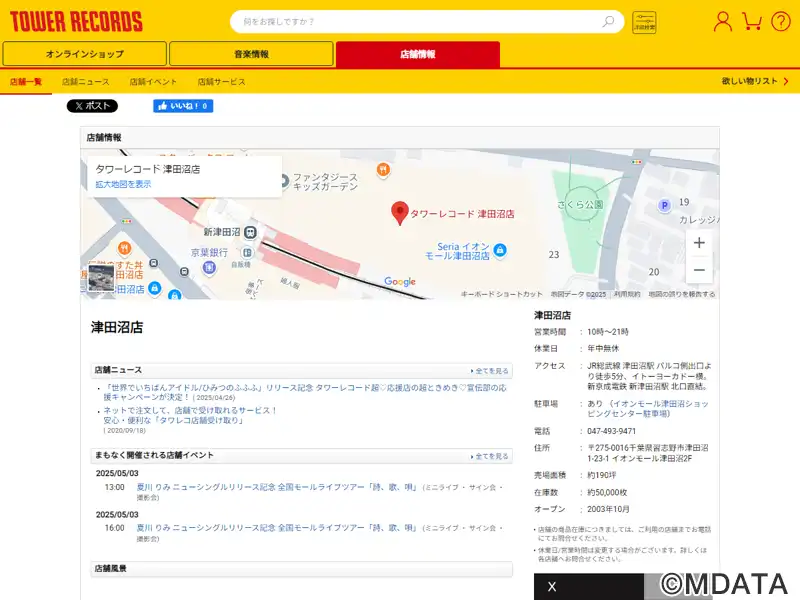This screenshot has width=800, height=600.
Task: Open the オンラインショップ tab
Action: (x=85, y=54)
